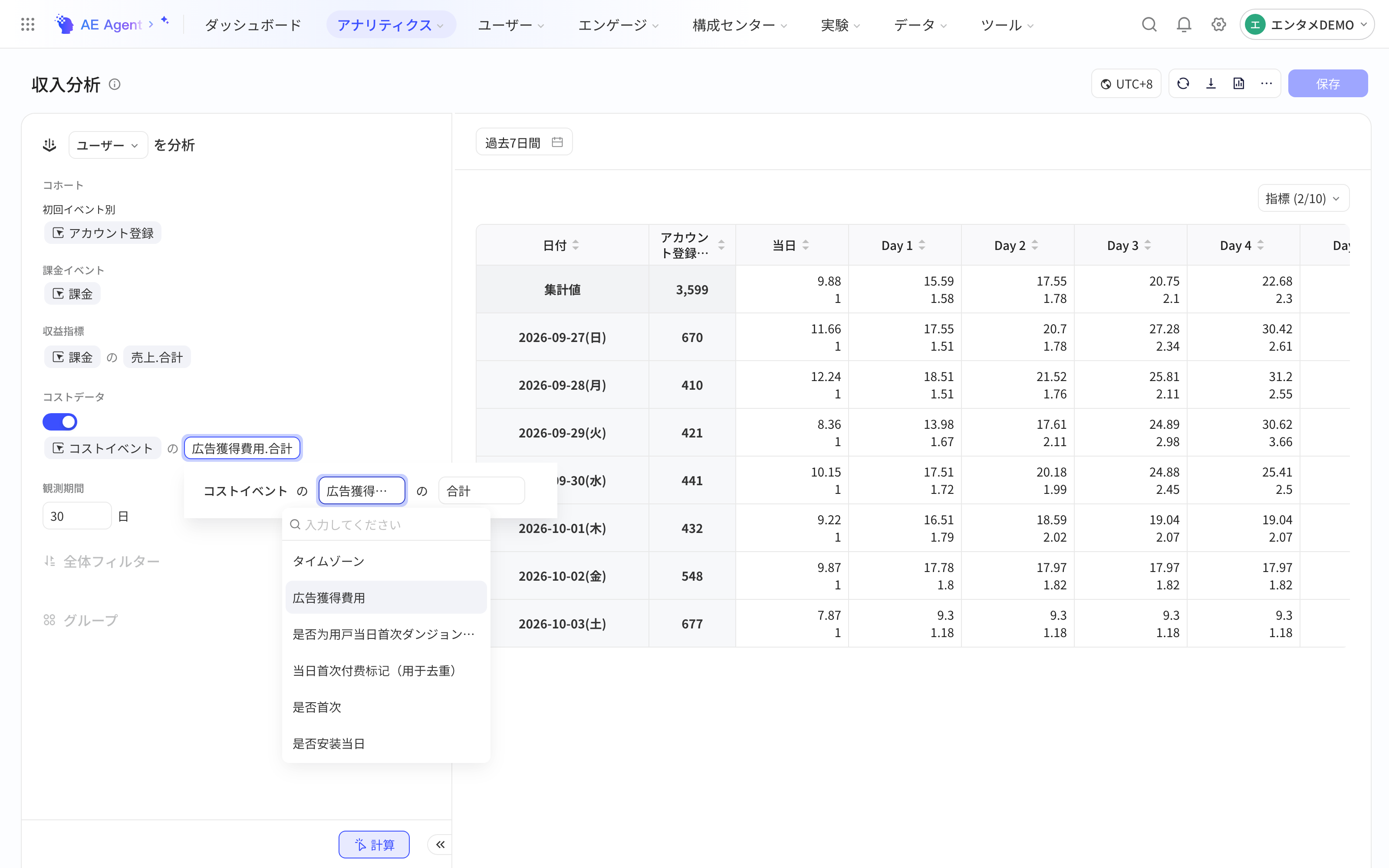
Task: Open the エンタメDEMO account dropdown
Action: (1307, 25)
